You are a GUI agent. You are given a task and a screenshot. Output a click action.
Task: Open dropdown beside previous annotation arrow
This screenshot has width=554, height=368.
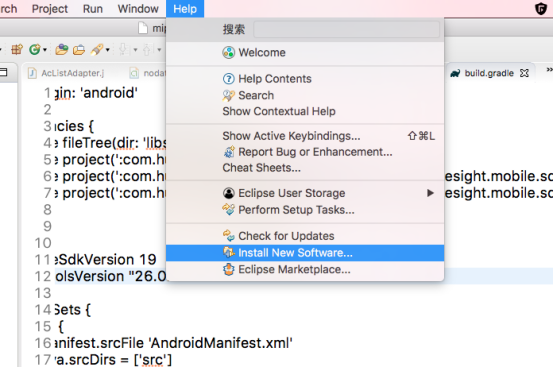[x=159, y=50]
